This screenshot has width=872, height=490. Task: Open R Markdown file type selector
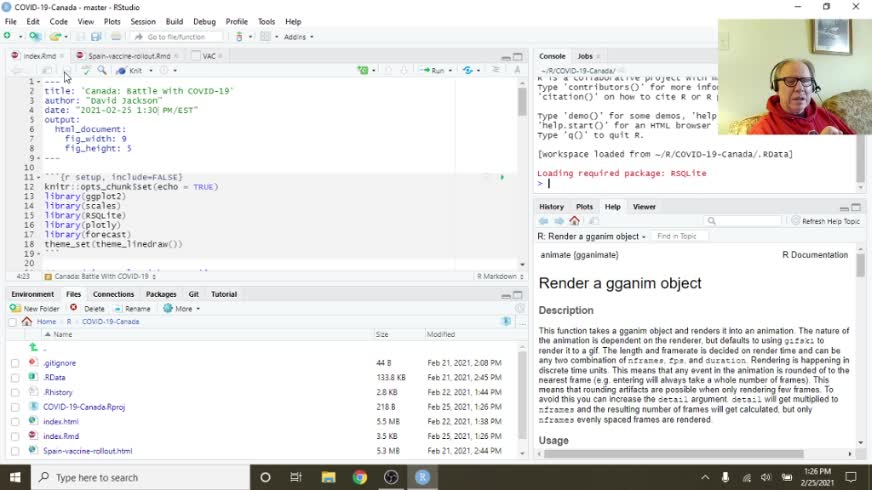[499, 276]
